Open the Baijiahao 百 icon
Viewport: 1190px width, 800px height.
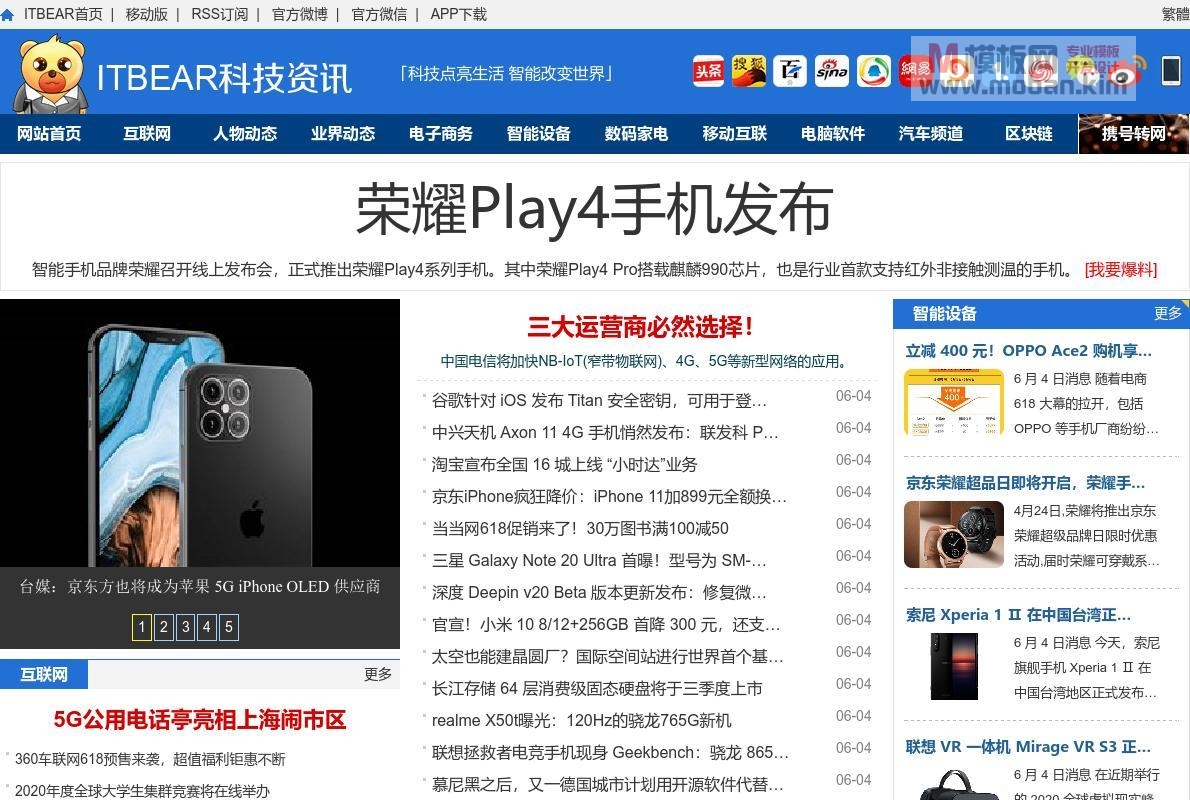pos(790,71)
